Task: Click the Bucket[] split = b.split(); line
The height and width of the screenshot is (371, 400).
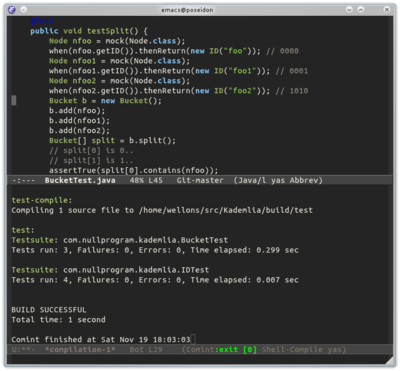Action: [x=112, y=141]
